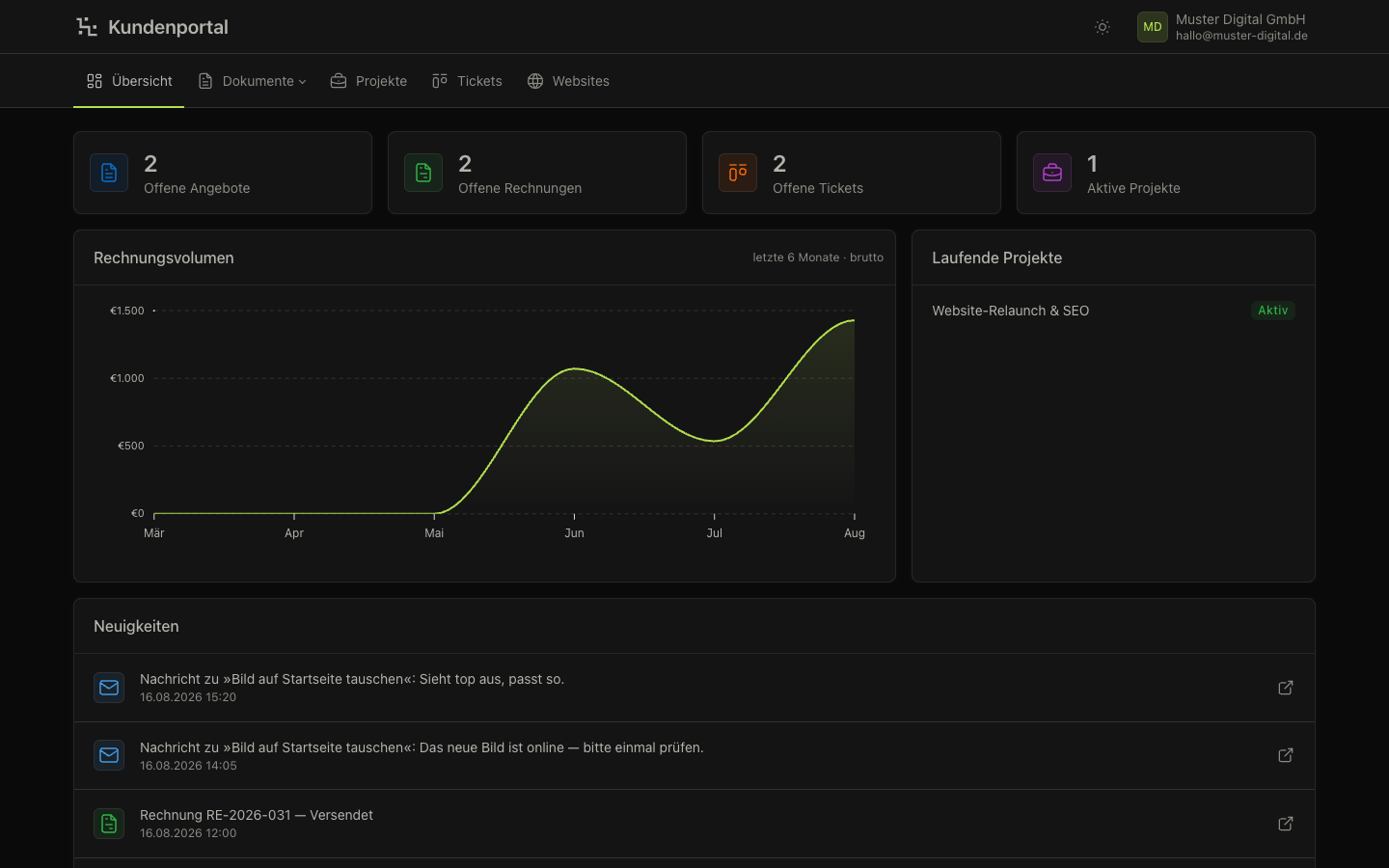The height and width of the screenshot is (868, 1389).
Task: Open the Website-Relaunch & SEO project
Action: pyautogui.click(x=1010, y=311)
